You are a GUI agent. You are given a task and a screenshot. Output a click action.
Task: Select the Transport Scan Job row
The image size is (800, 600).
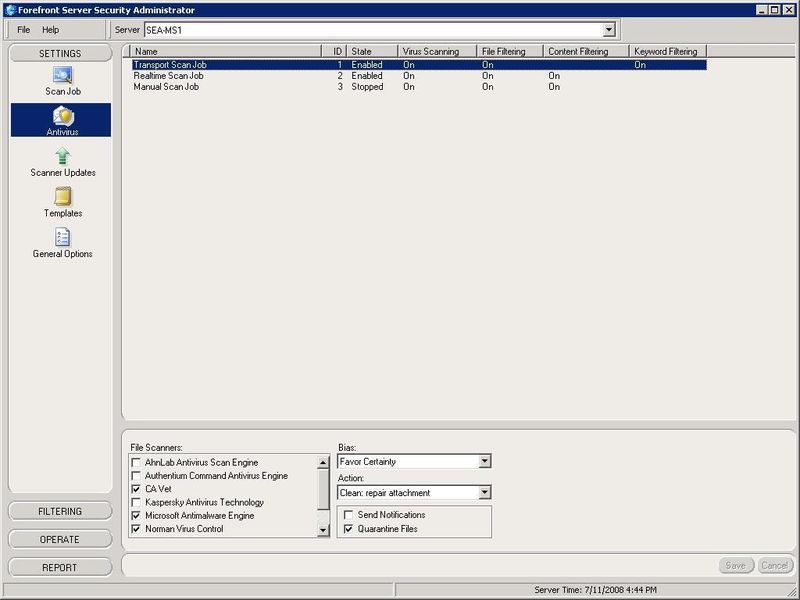coord(419,65)
